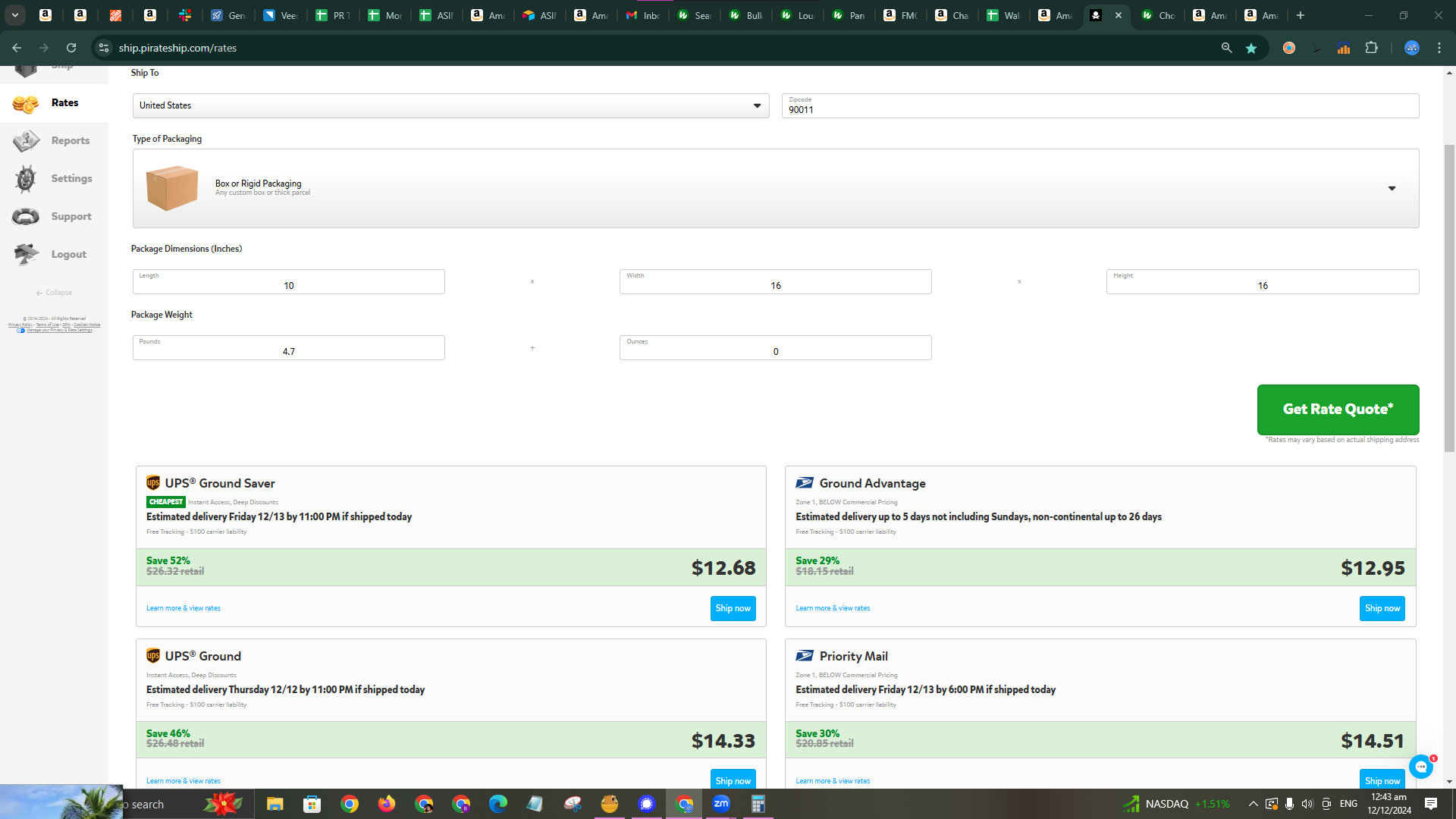1456x819 pixels.
Task: Close the current Pirate Ship tab
Action: [x=1119, y=15]
